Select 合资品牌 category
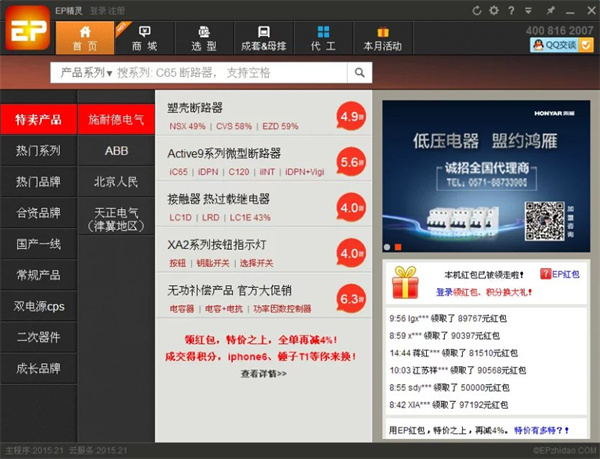This screenshot has height=459, width=600. coord(38,212)
